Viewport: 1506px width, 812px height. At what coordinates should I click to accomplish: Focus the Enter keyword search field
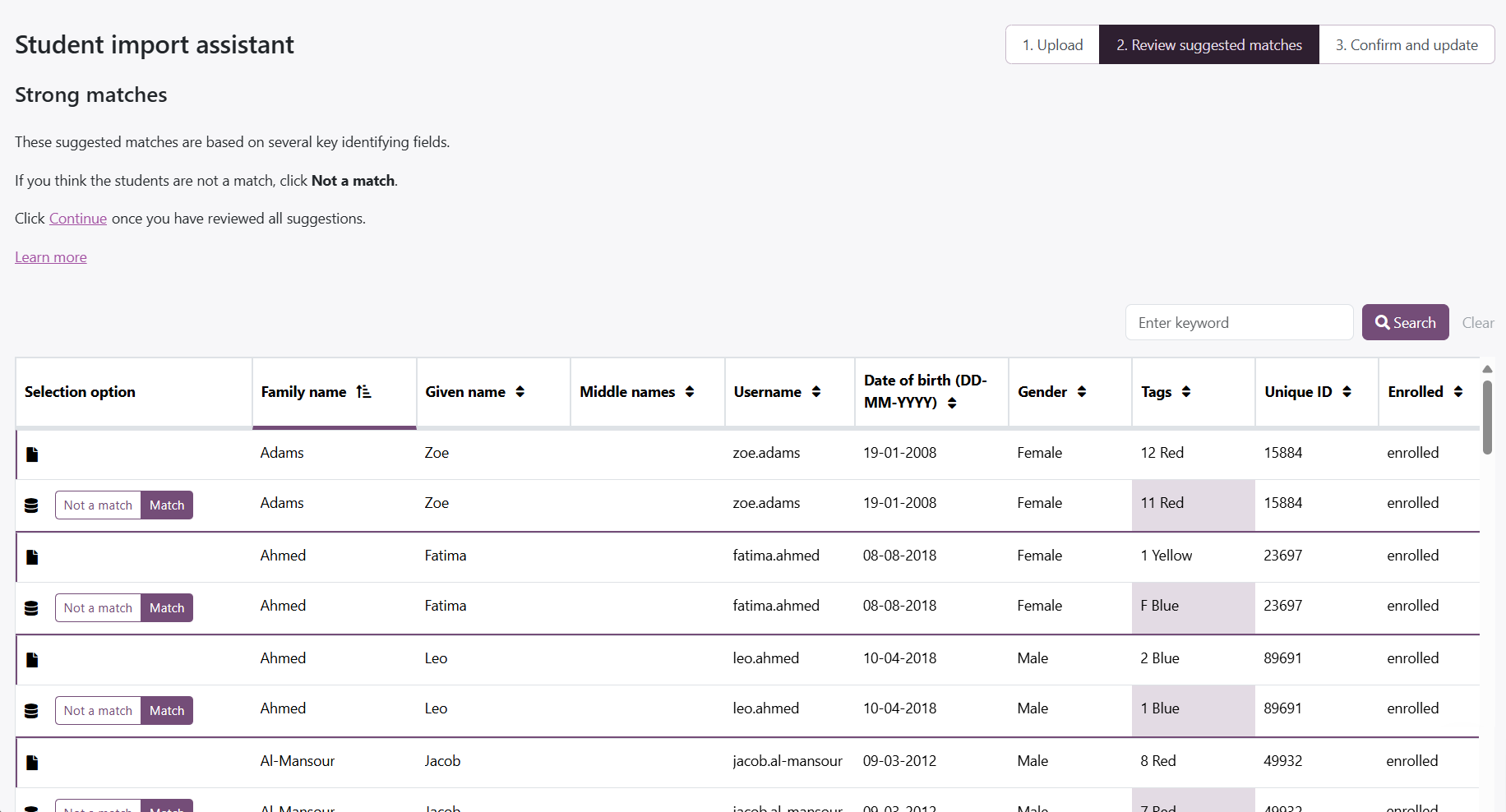(1239, 323)
